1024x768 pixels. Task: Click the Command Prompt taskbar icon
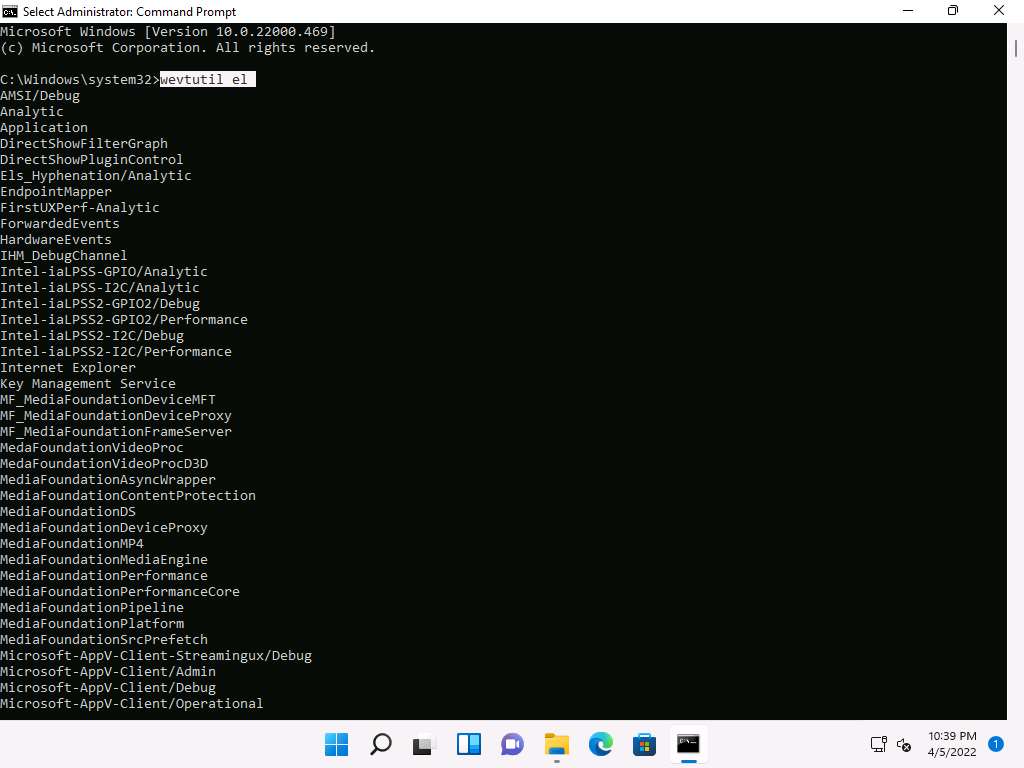pos(688,744)
